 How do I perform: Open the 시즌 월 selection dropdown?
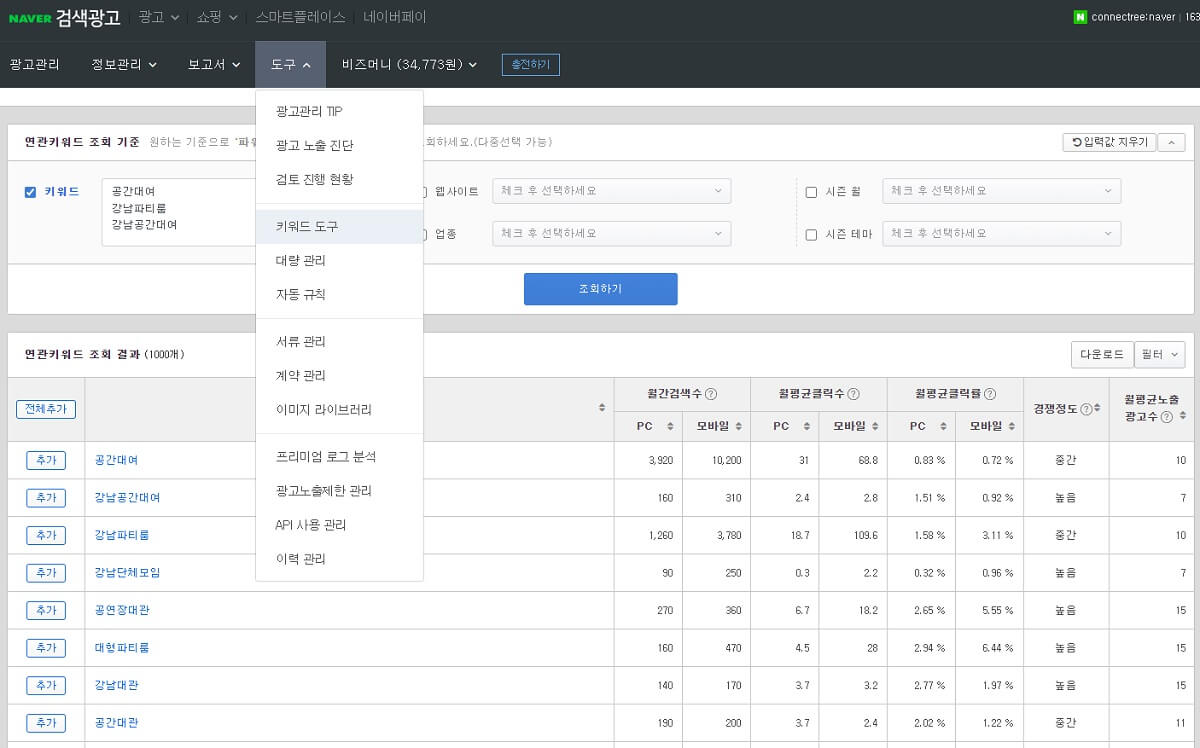1000,191
